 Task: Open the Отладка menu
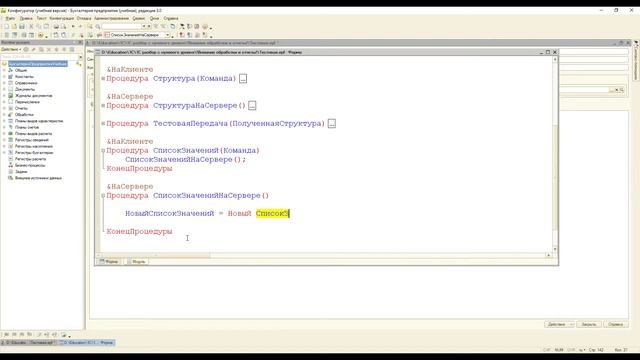point(84,18)
